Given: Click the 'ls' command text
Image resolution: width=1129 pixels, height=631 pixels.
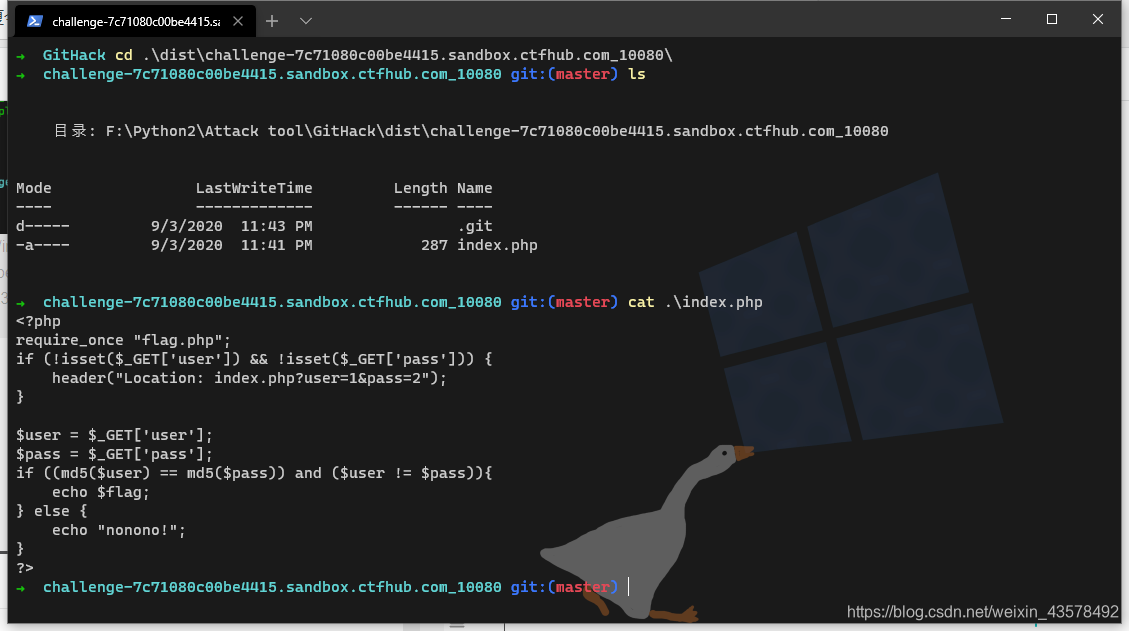Looking at the screenshot, I should coord(637,74).
